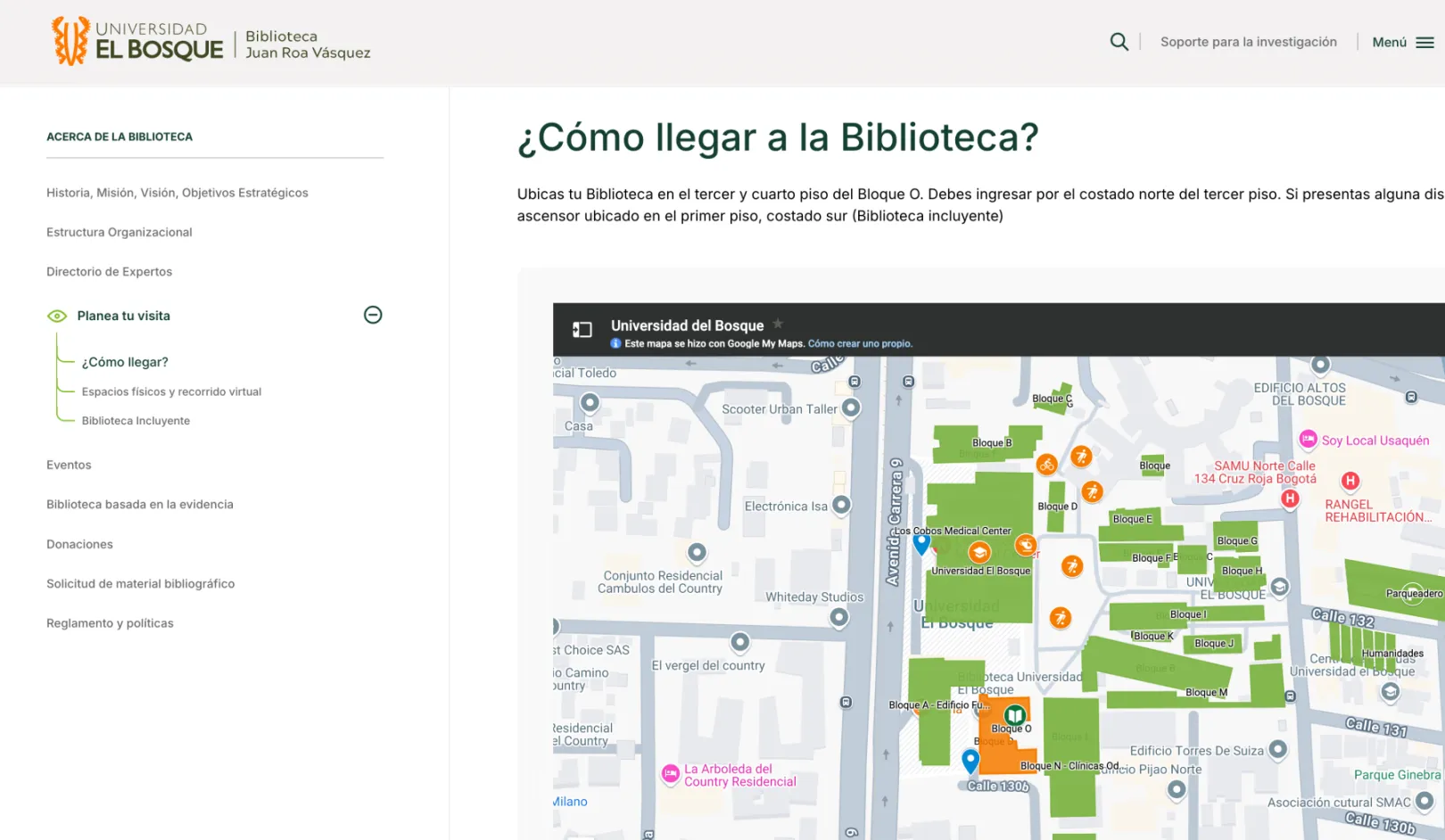
Task: Open the map in fullscreen via the expand icon
Action: [582, 330]
